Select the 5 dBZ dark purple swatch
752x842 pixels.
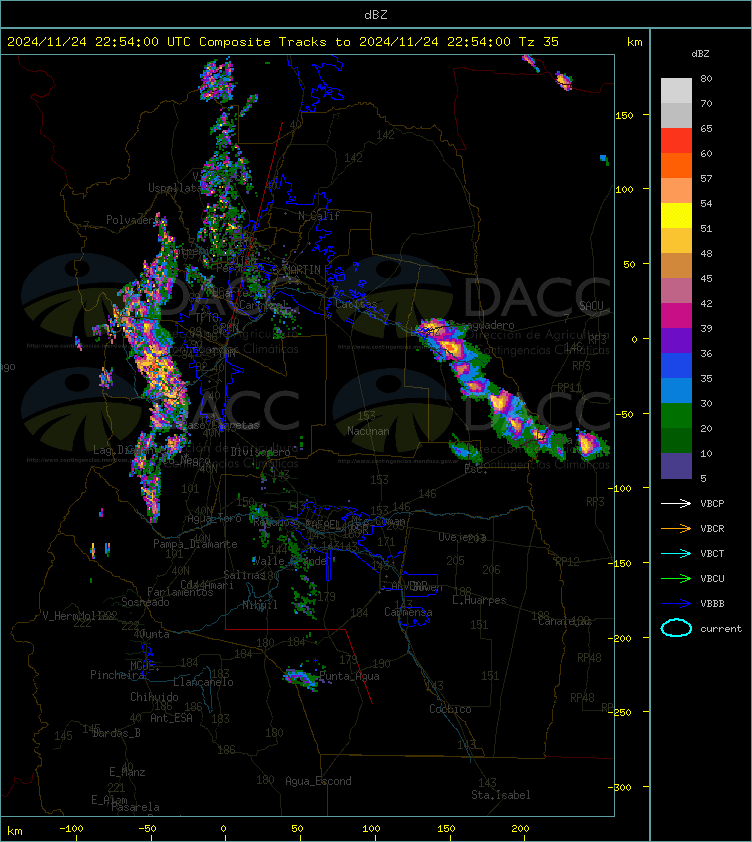tap(676, 466)
